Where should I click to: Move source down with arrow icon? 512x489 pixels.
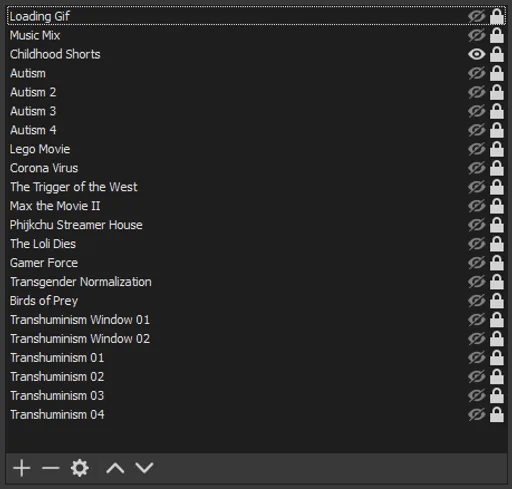pos(144,468)
